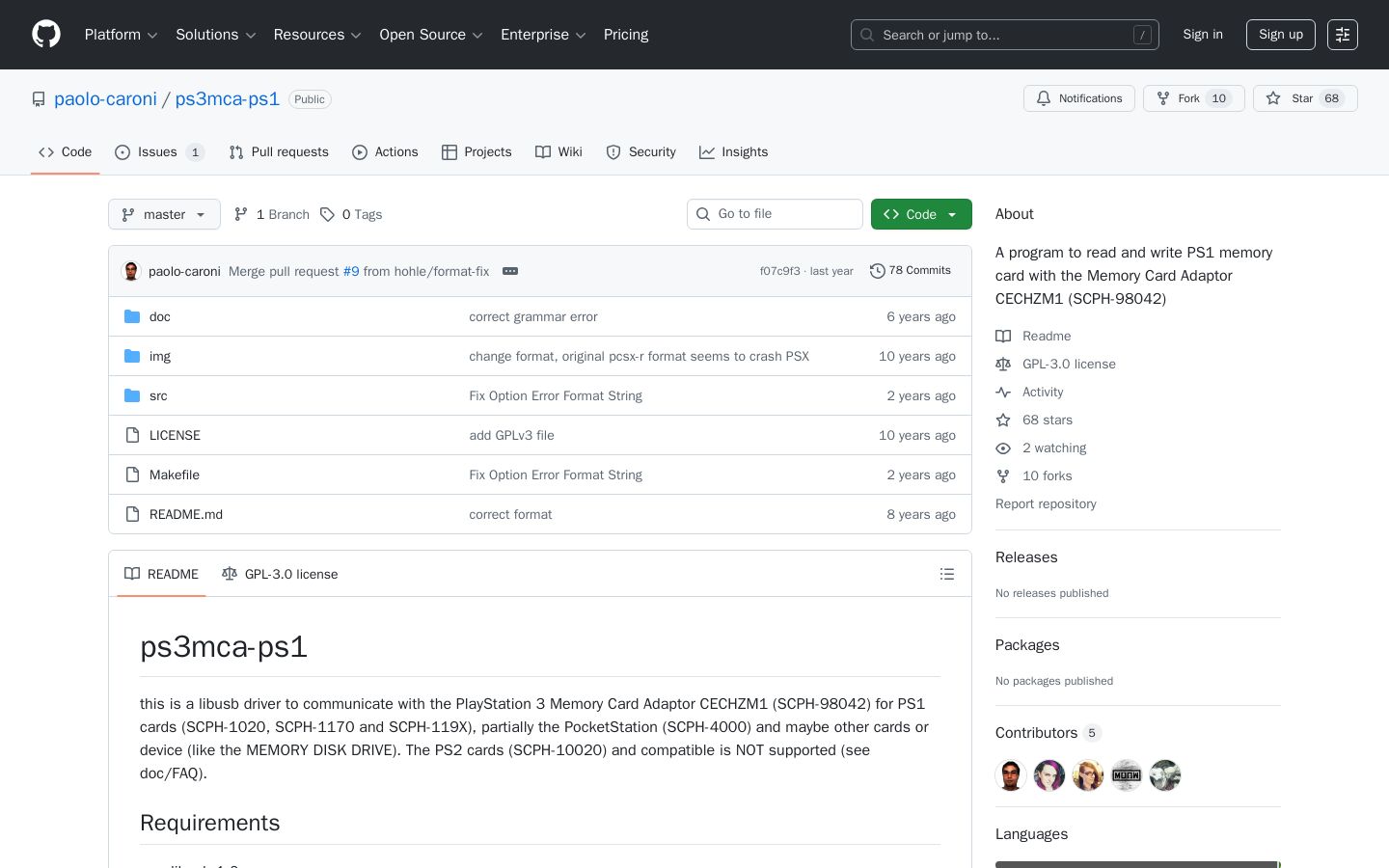Open the Insights tab

point(733,152)
